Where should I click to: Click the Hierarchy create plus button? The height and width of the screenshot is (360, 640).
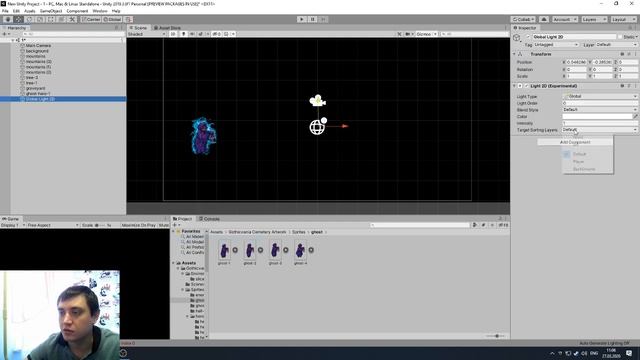pos(5,34)
